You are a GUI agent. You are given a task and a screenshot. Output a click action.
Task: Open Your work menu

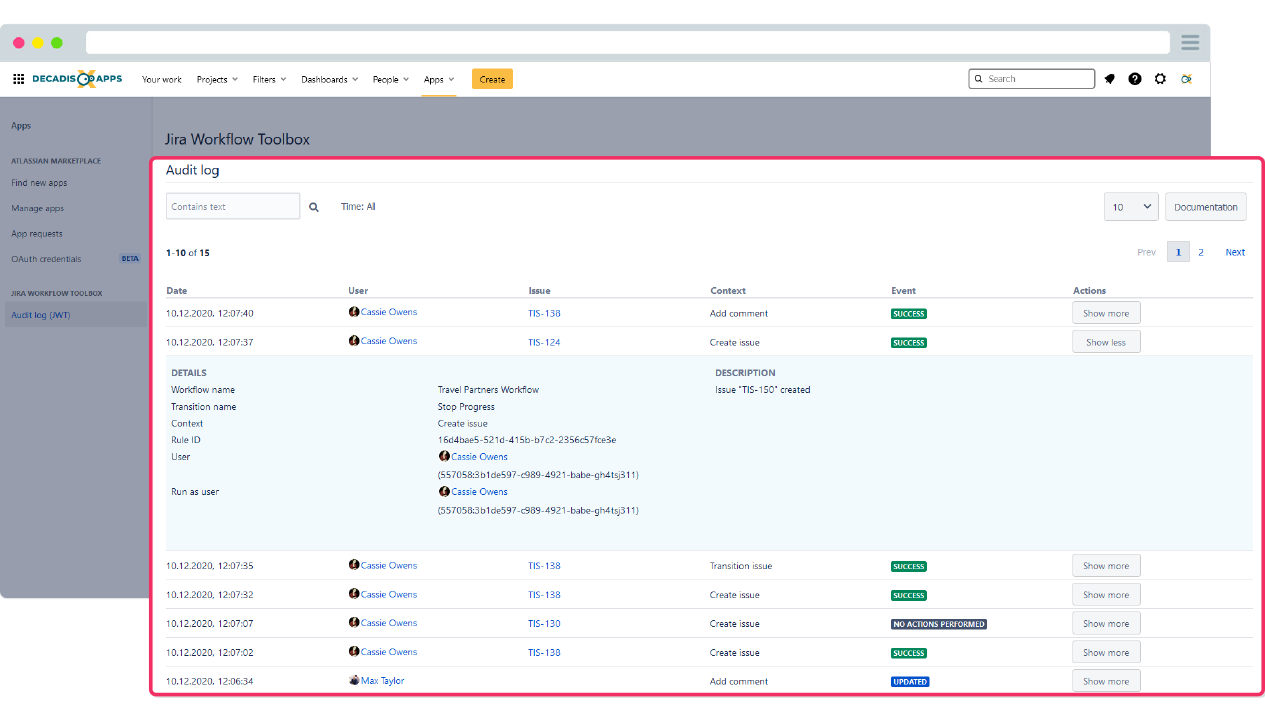[x=162, y=79]
